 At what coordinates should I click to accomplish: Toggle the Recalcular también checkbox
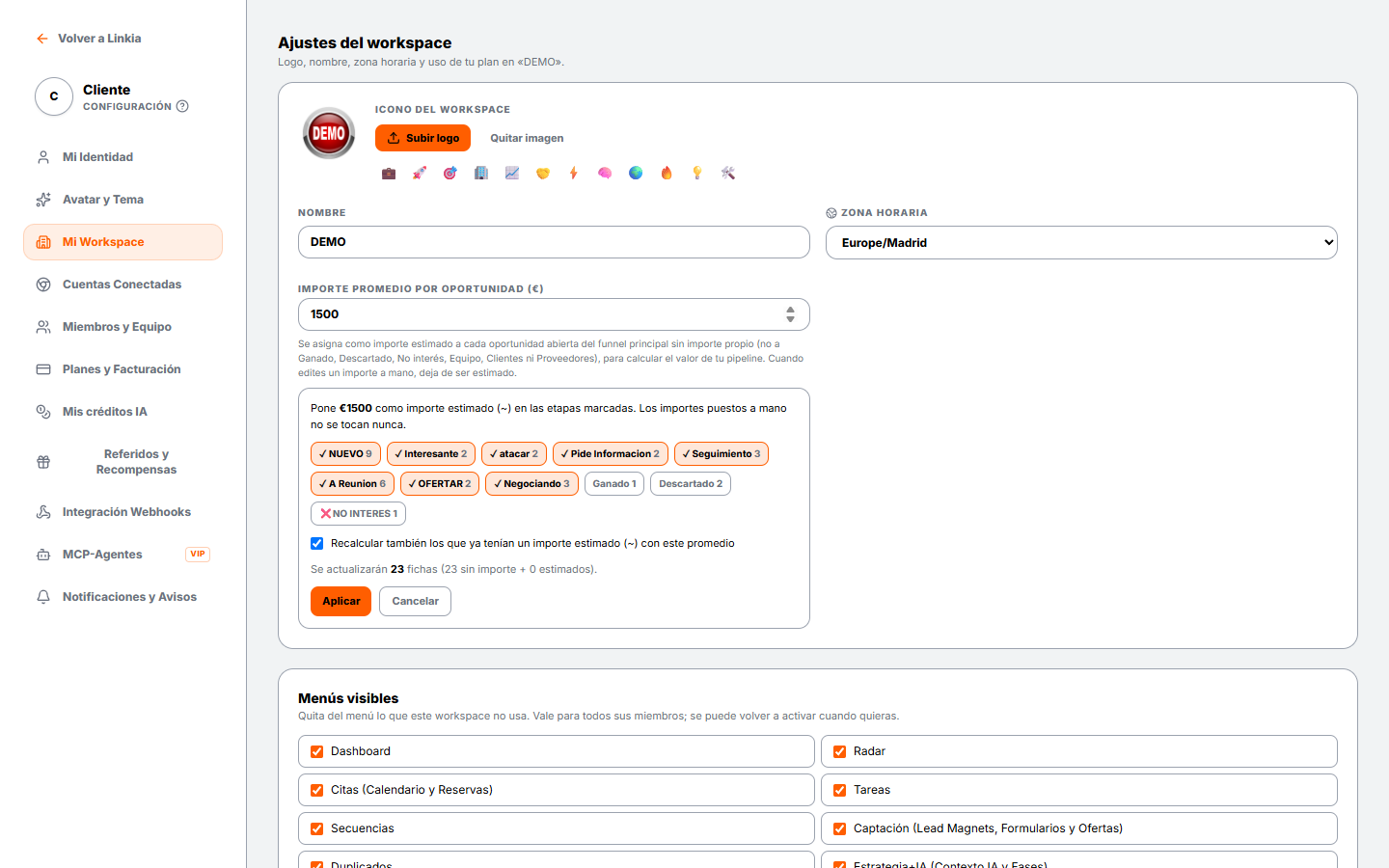tap(316, 543)
